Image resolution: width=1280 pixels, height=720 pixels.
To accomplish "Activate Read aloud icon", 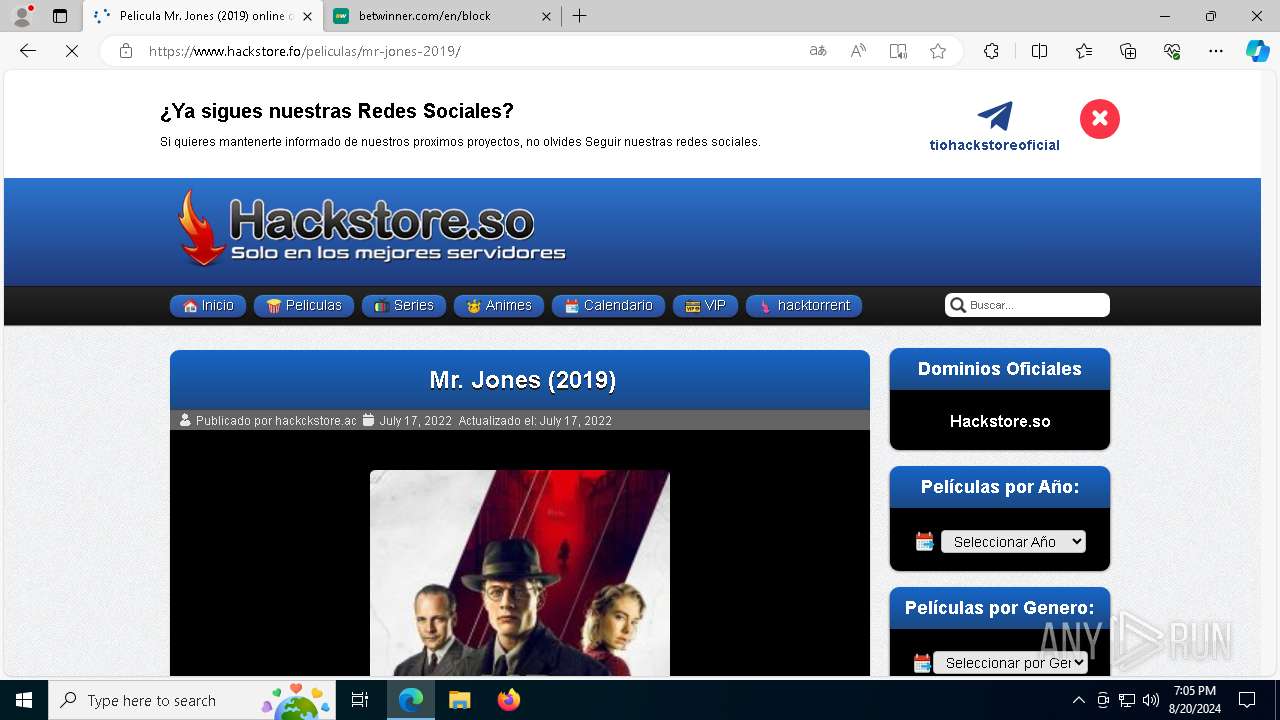I will [858, 51].
